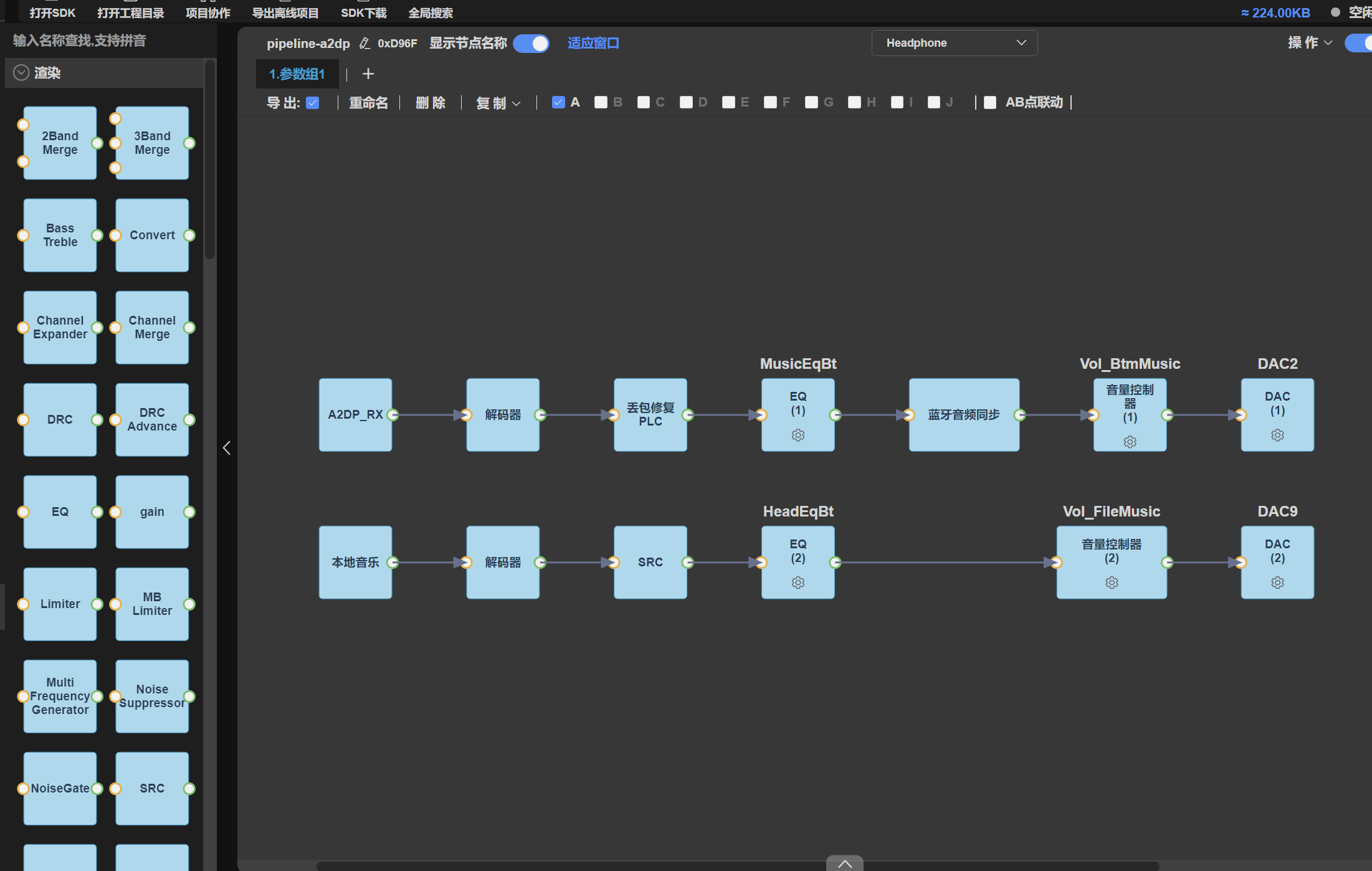This screenshot has height=871, width=1372.
Task: Add a new parameter group with plus icon
Action: coord(368,74)
